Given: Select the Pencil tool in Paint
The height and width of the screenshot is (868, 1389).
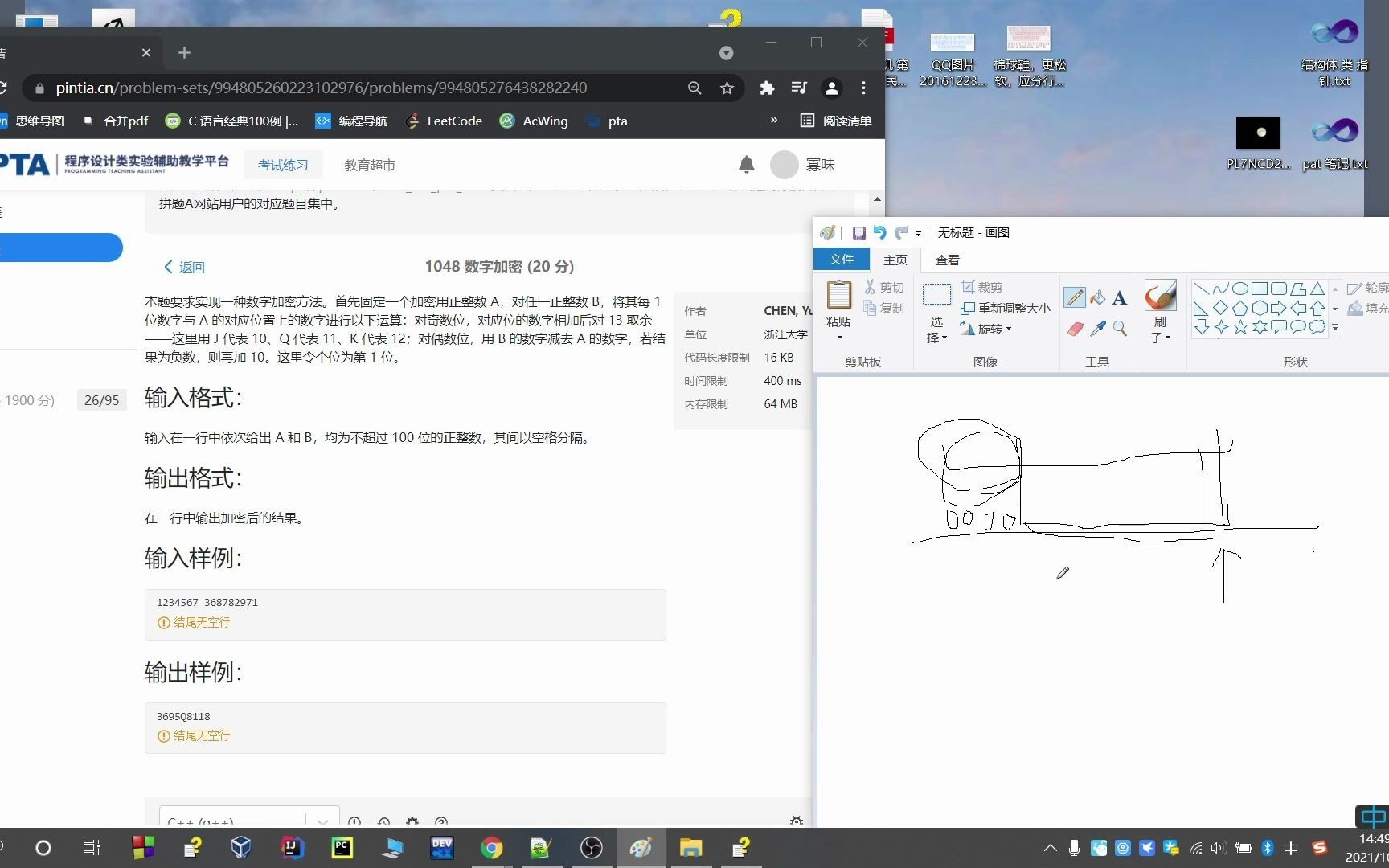Looking at the screenshot, I should (1075, 298).
